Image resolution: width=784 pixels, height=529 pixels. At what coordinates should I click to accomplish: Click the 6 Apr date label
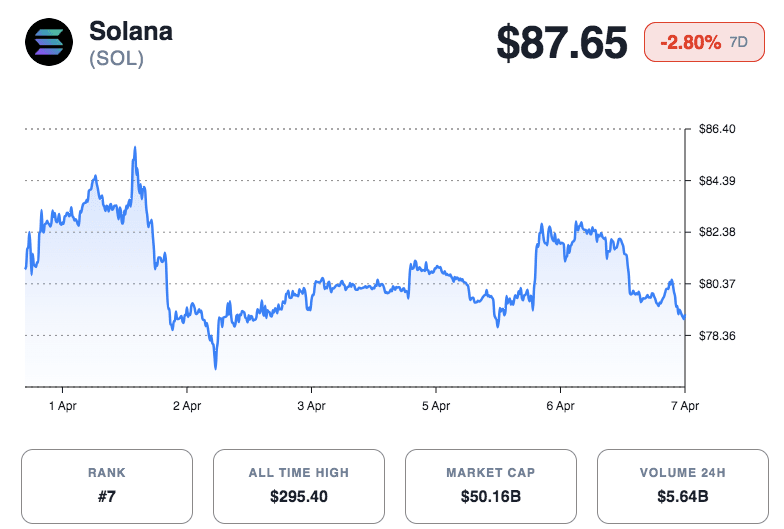560,406
